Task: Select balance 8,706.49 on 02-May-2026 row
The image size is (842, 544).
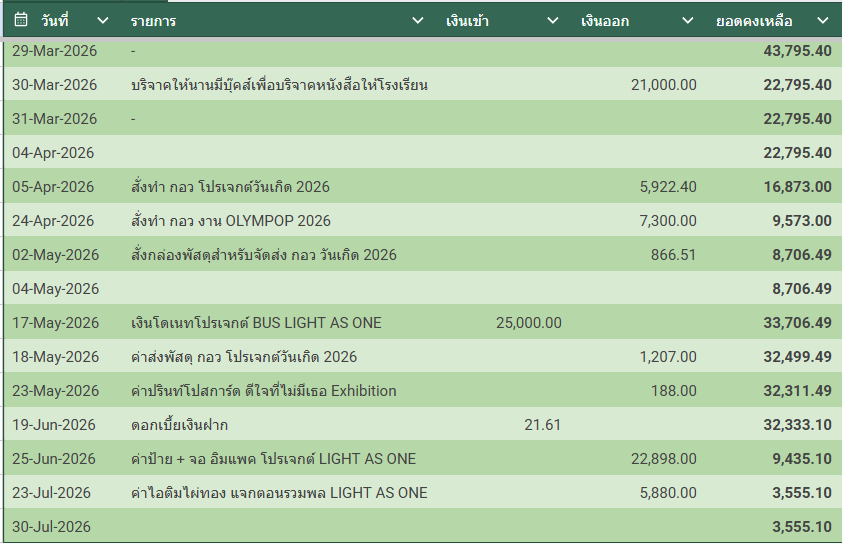Action: (802, 255)
